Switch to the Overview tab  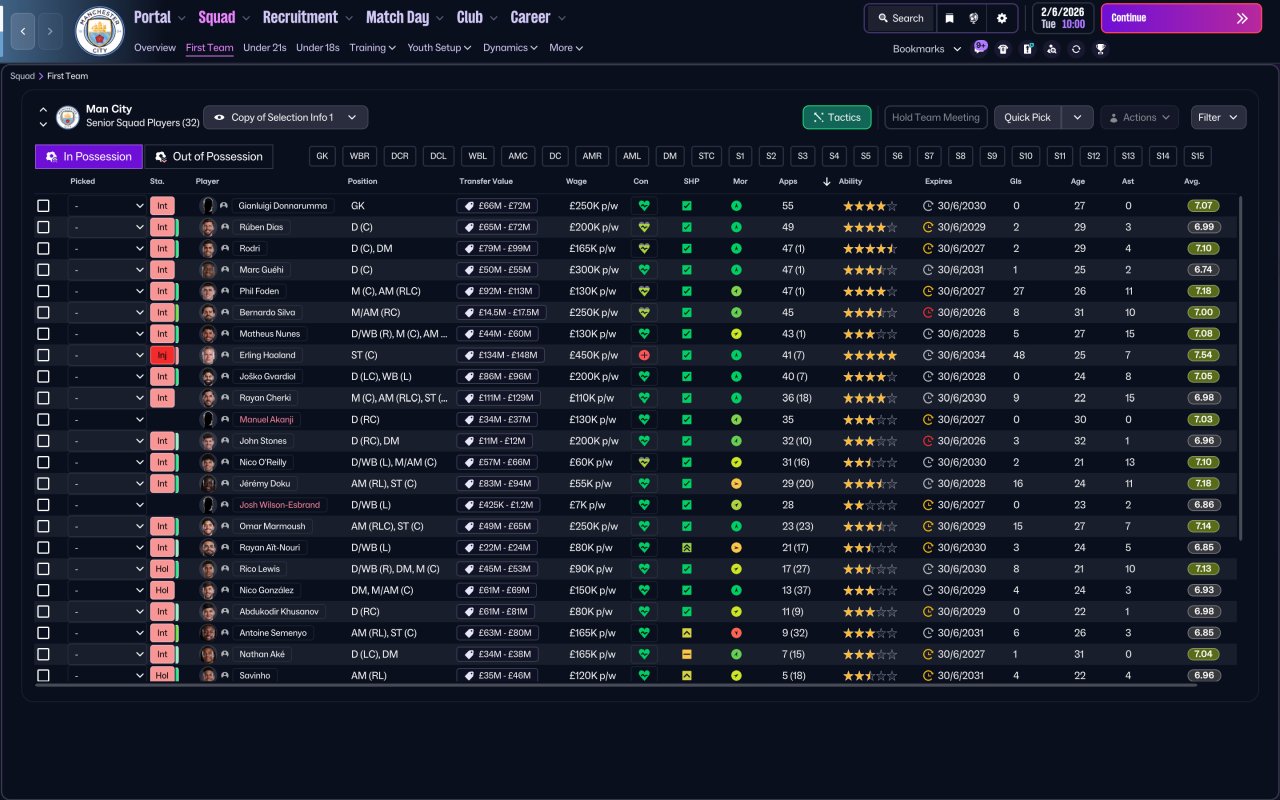click(155, 47)
